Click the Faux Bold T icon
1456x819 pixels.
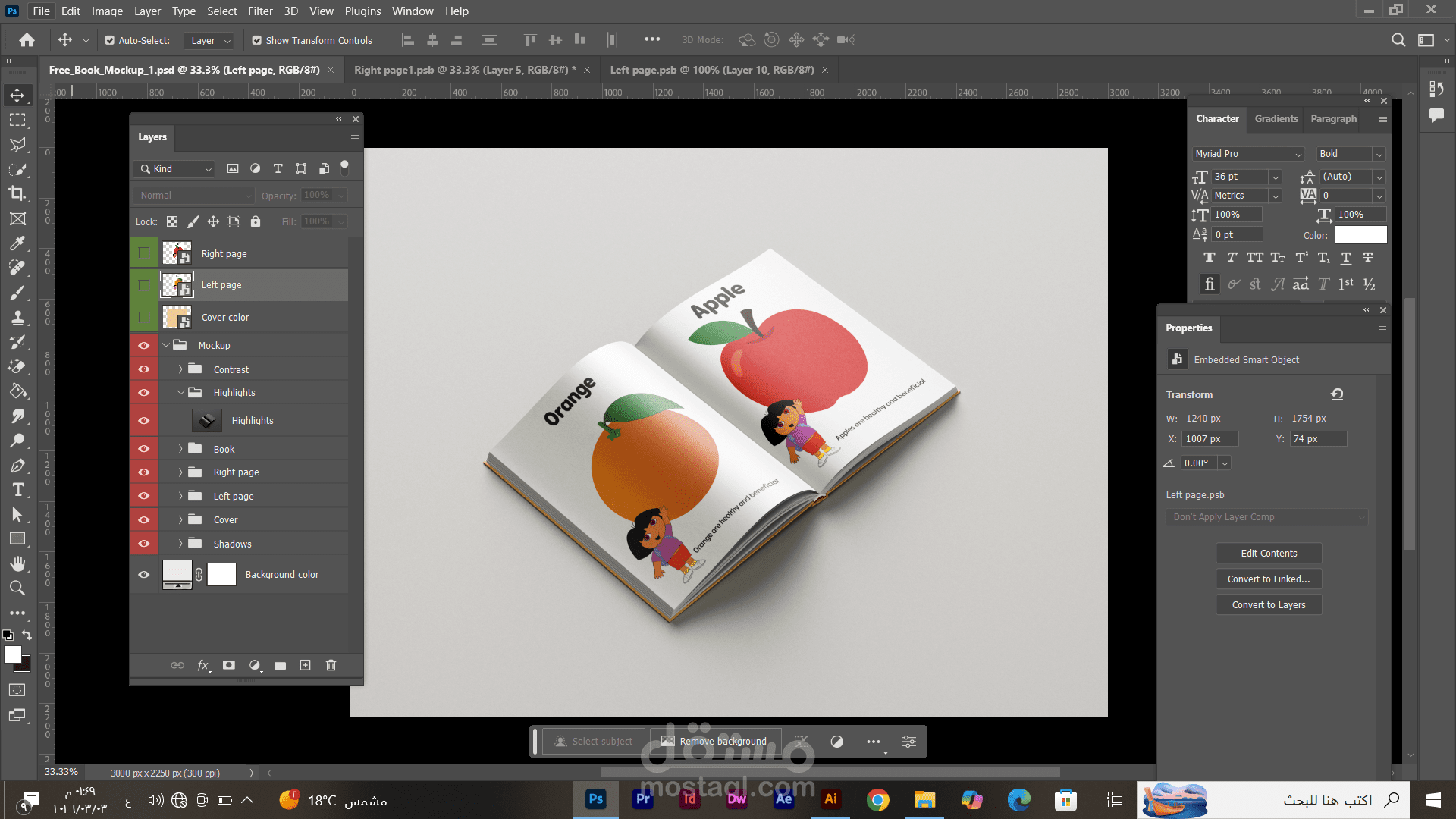(1209, 258)
